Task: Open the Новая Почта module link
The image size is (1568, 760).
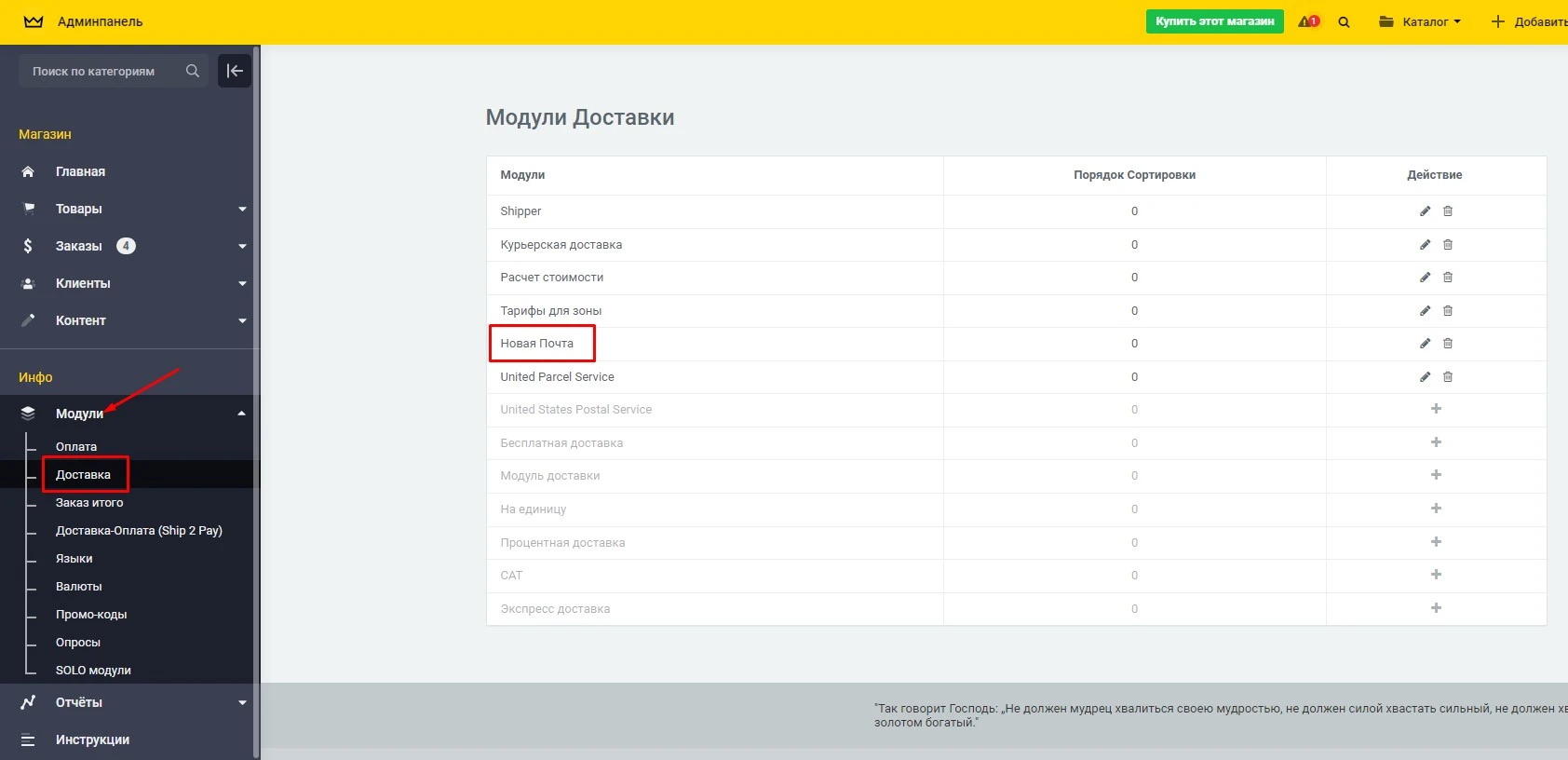Action: pos(537,344)
